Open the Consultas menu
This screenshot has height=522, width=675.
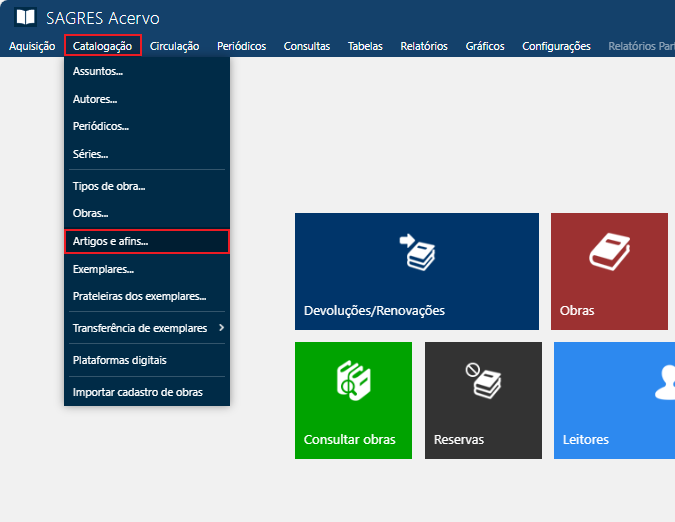tap(306, 46)
